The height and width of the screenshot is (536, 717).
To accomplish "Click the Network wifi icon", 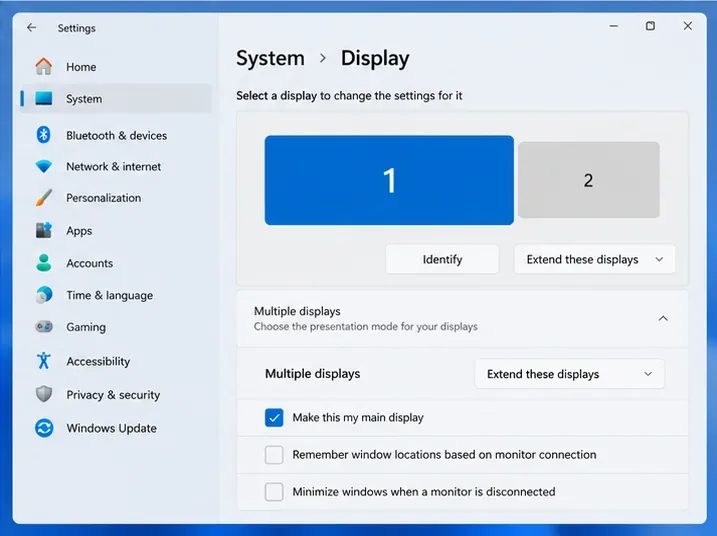I will [x=44, y=166].
